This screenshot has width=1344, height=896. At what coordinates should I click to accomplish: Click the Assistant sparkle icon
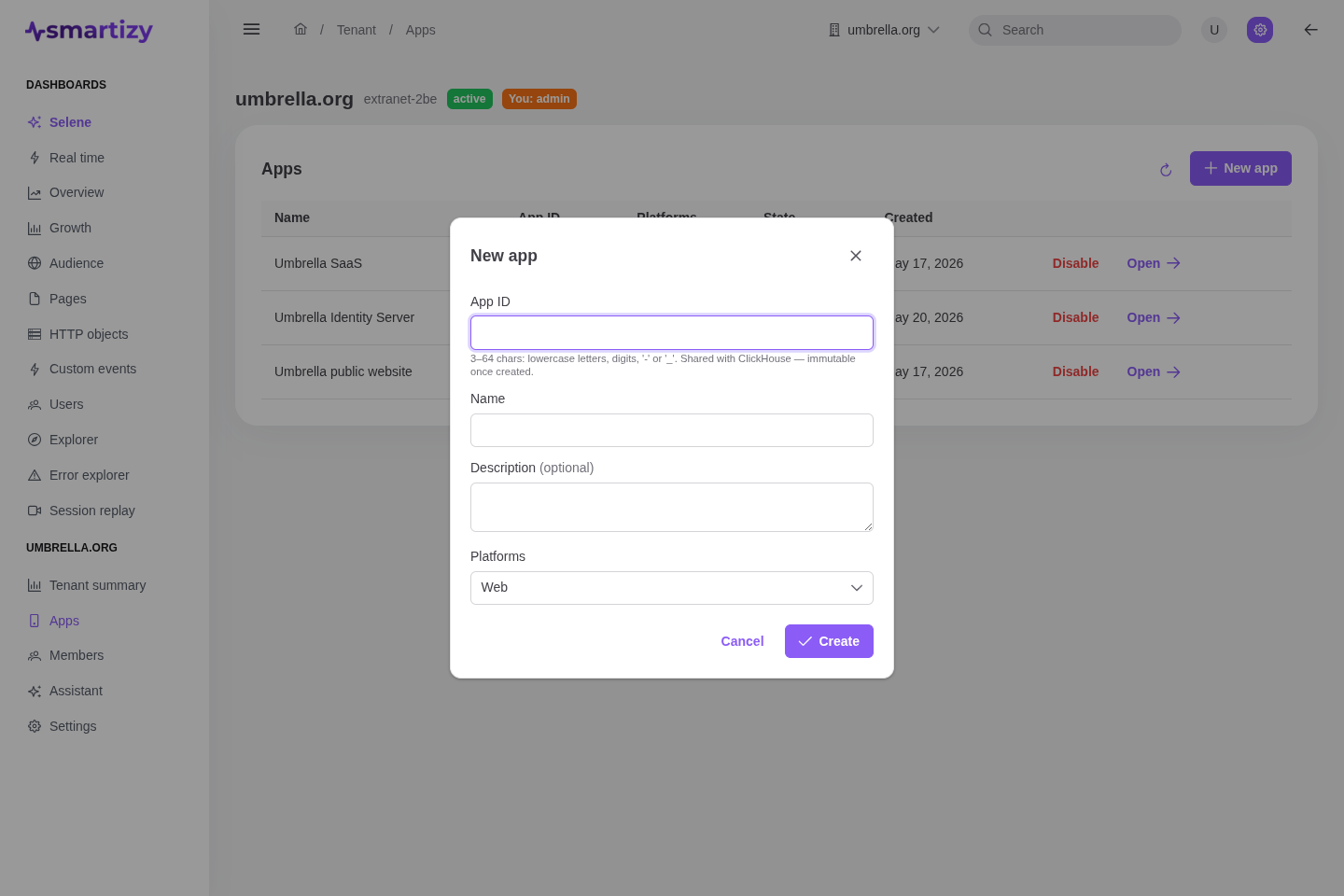pyautogui.click(x=35, y=691)
